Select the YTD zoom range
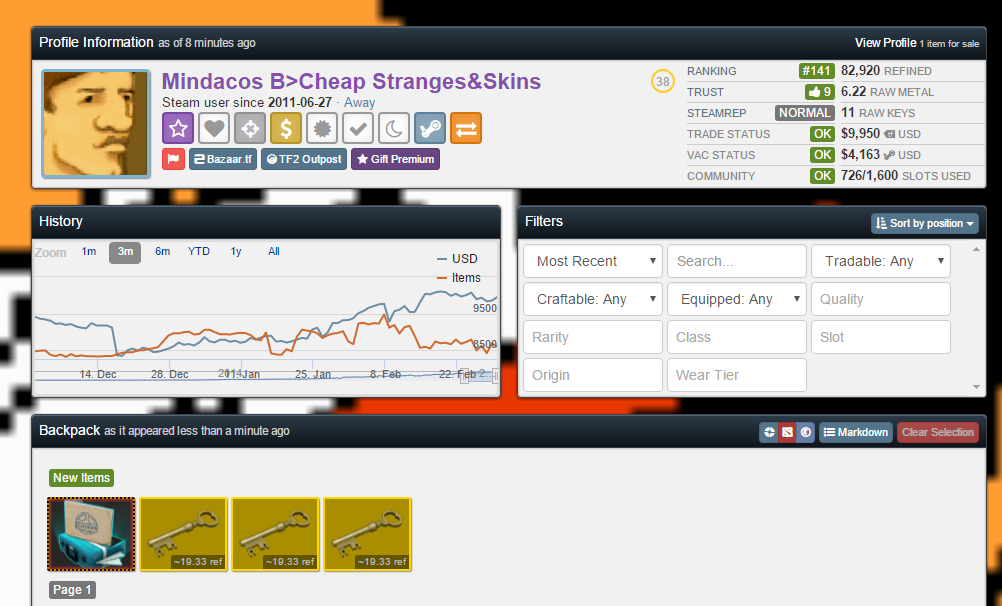This screenshot has height=606, width=1002. pos(199,252)
